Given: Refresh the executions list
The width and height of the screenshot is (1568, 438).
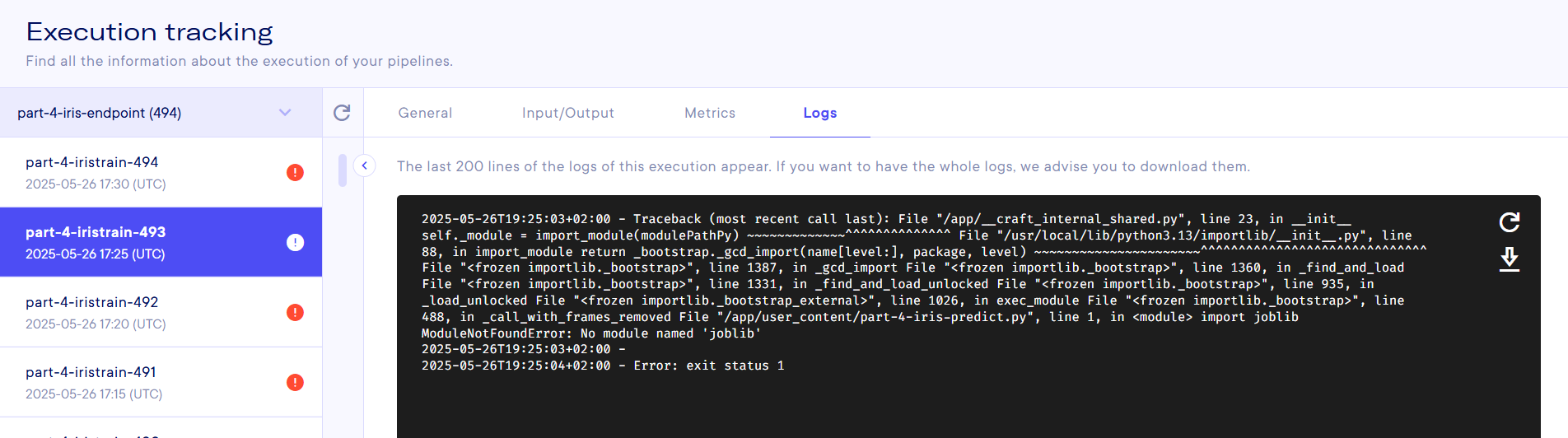Looking at the screenshot, I should [342, 113].
